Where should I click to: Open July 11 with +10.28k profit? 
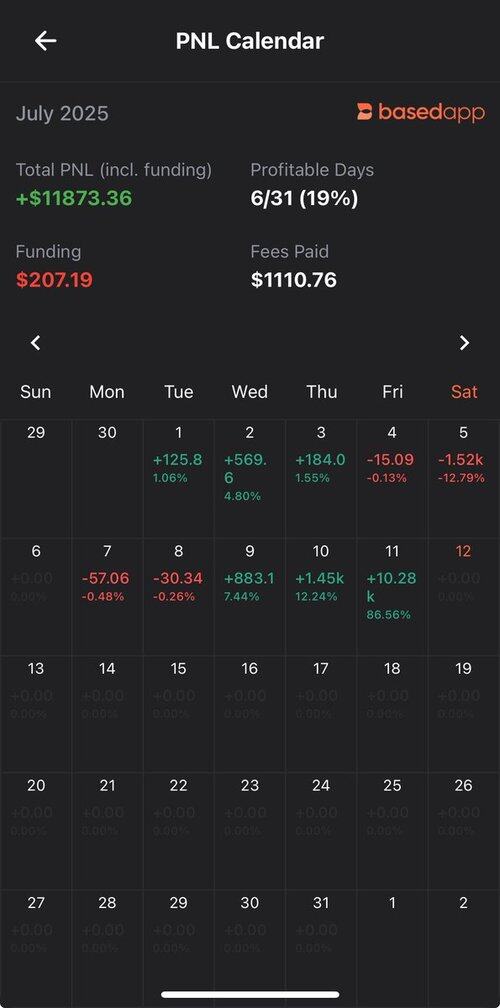point(392,597)
